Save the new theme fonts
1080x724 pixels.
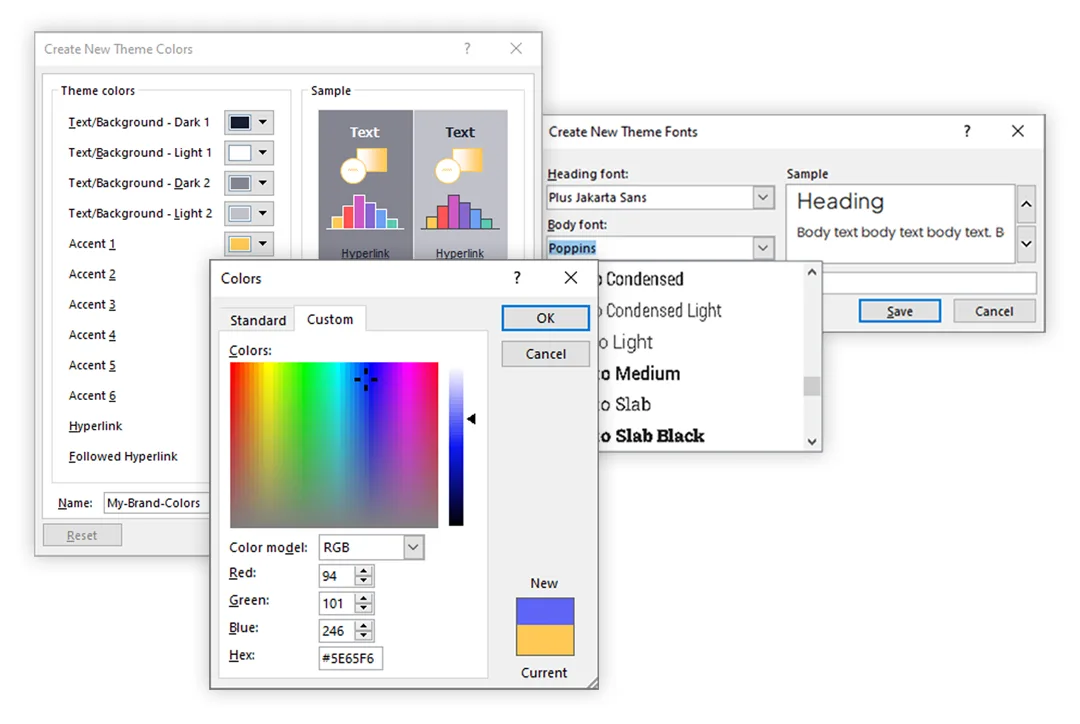(900, 311)
